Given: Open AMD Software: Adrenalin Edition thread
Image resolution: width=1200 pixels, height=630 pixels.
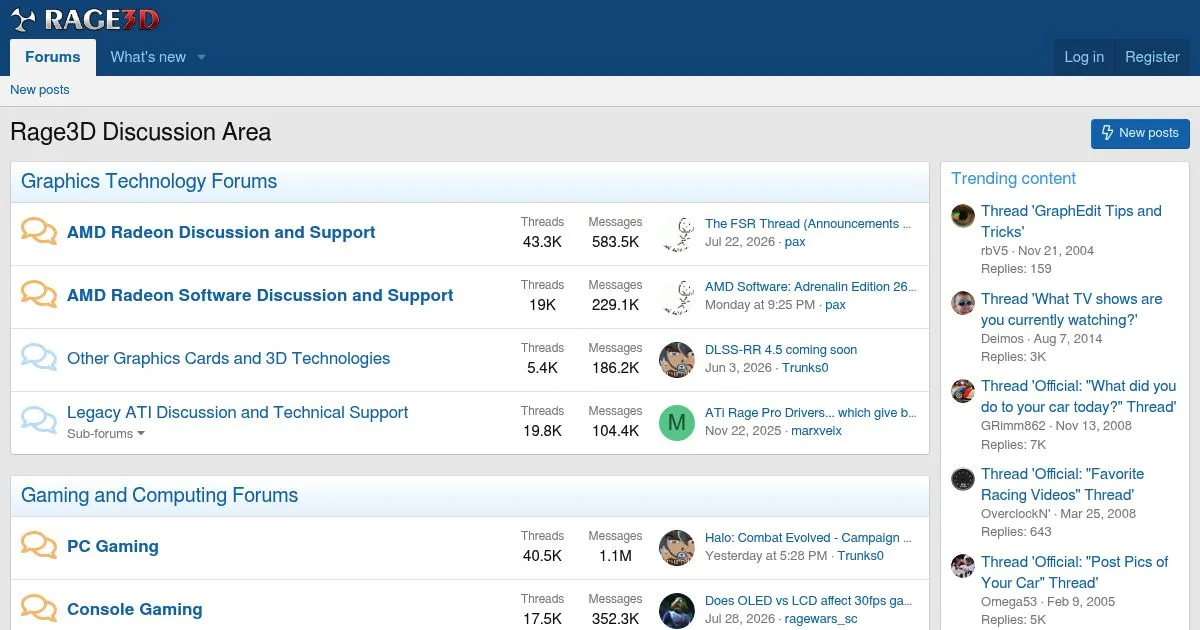Looking at the screenshot, I should click(811, 287).
